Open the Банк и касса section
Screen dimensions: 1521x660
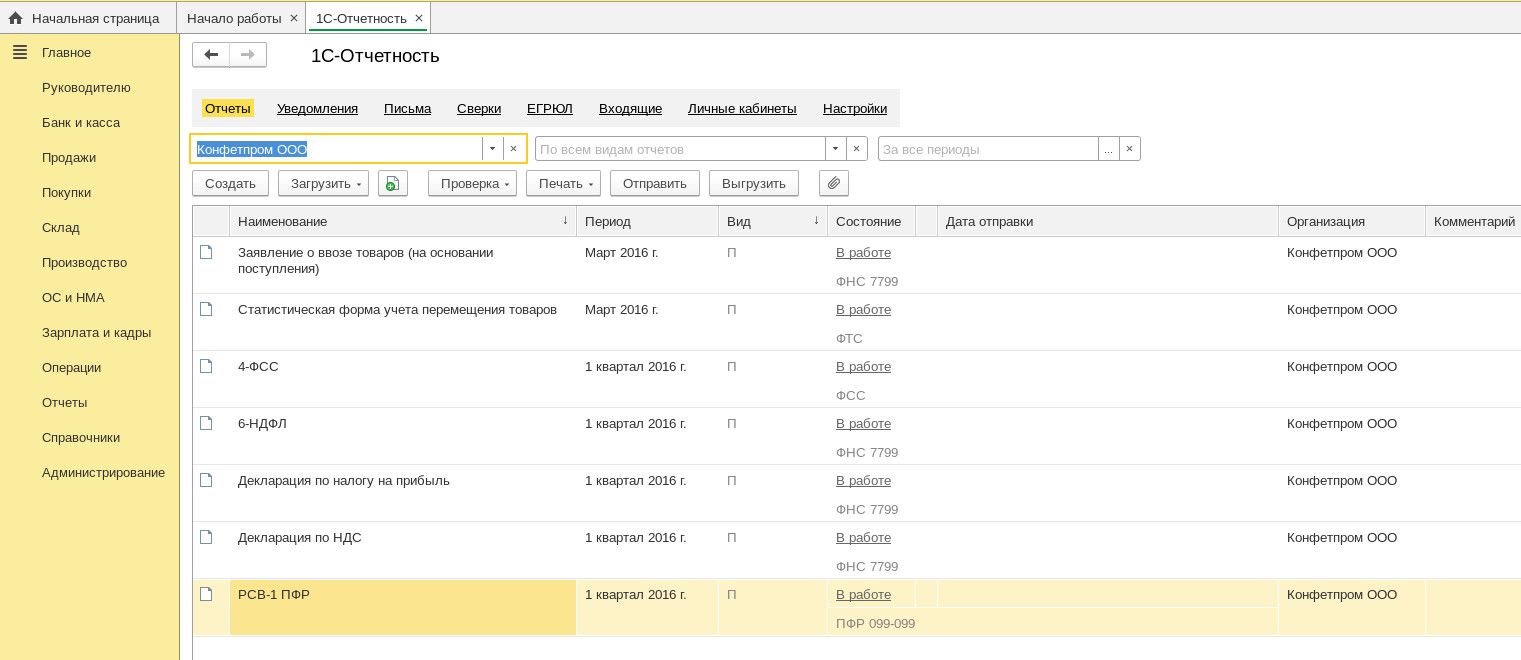pos(81,122)
